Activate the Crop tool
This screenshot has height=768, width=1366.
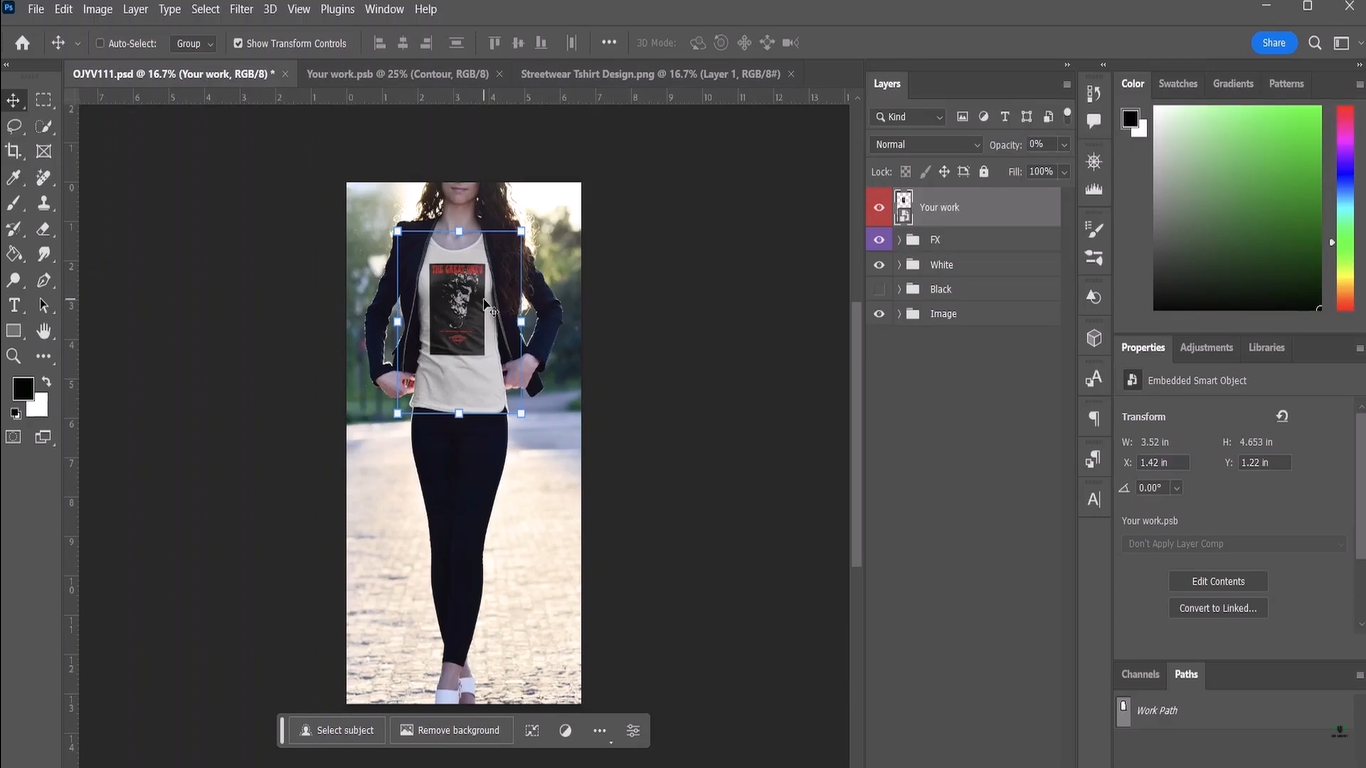pyautogui.click(x=13, y=151)
